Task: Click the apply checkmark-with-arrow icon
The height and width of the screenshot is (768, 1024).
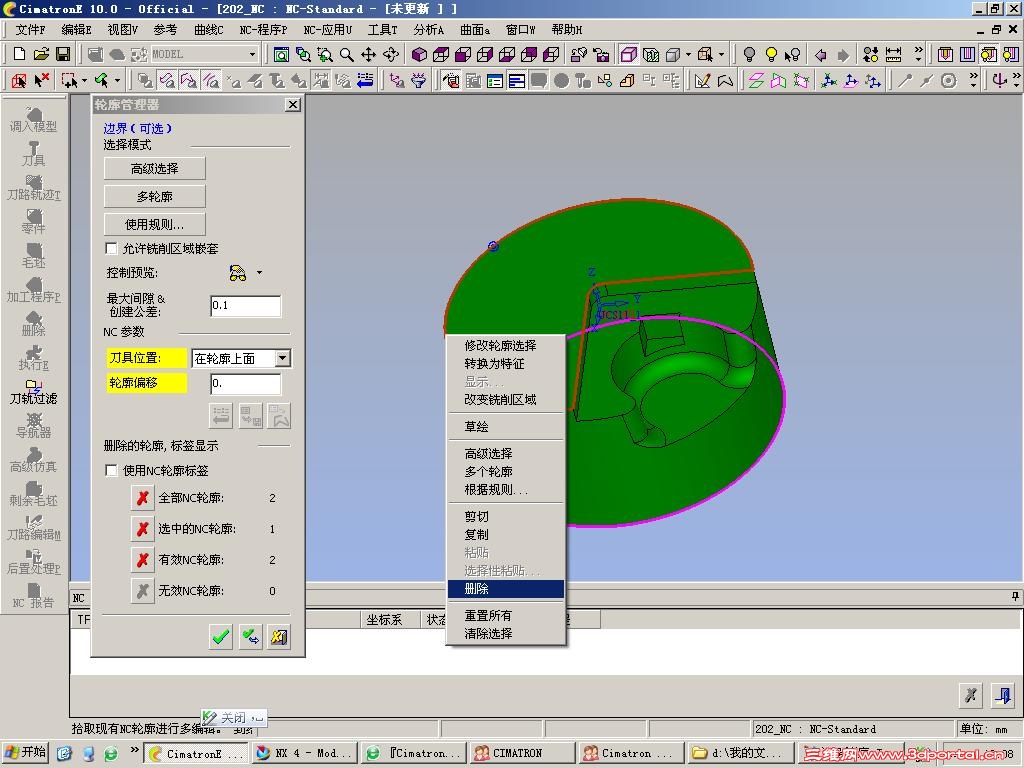Action: point(250,635)
